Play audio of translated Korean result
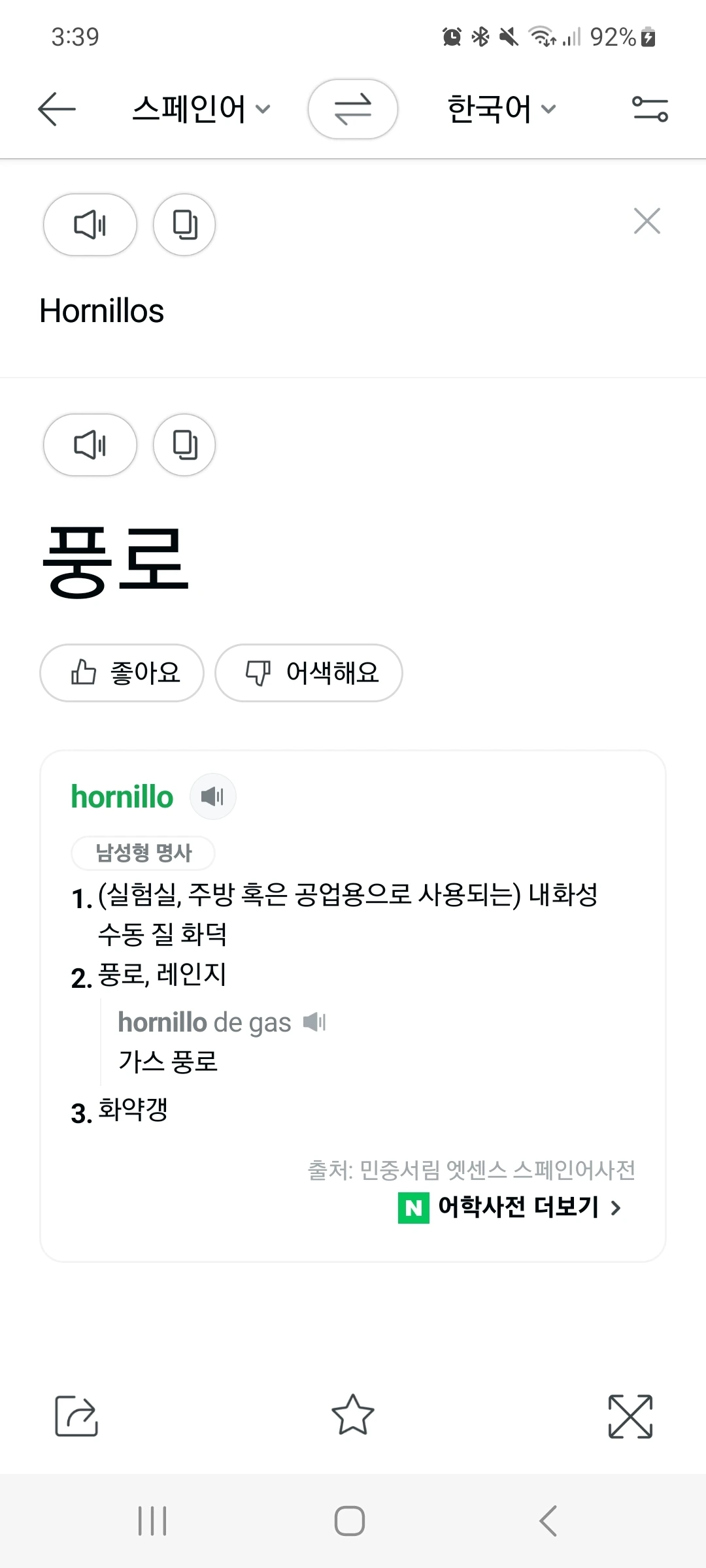Viewport: 706px width, 1568px height. point(90,445)
